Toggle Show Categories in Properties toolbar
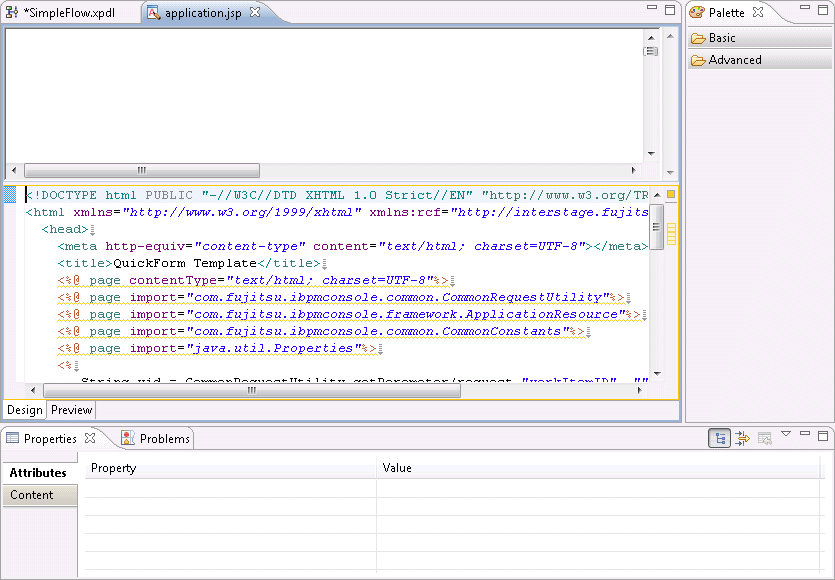This screenshot has width=835, height=580. pos(719,438)
